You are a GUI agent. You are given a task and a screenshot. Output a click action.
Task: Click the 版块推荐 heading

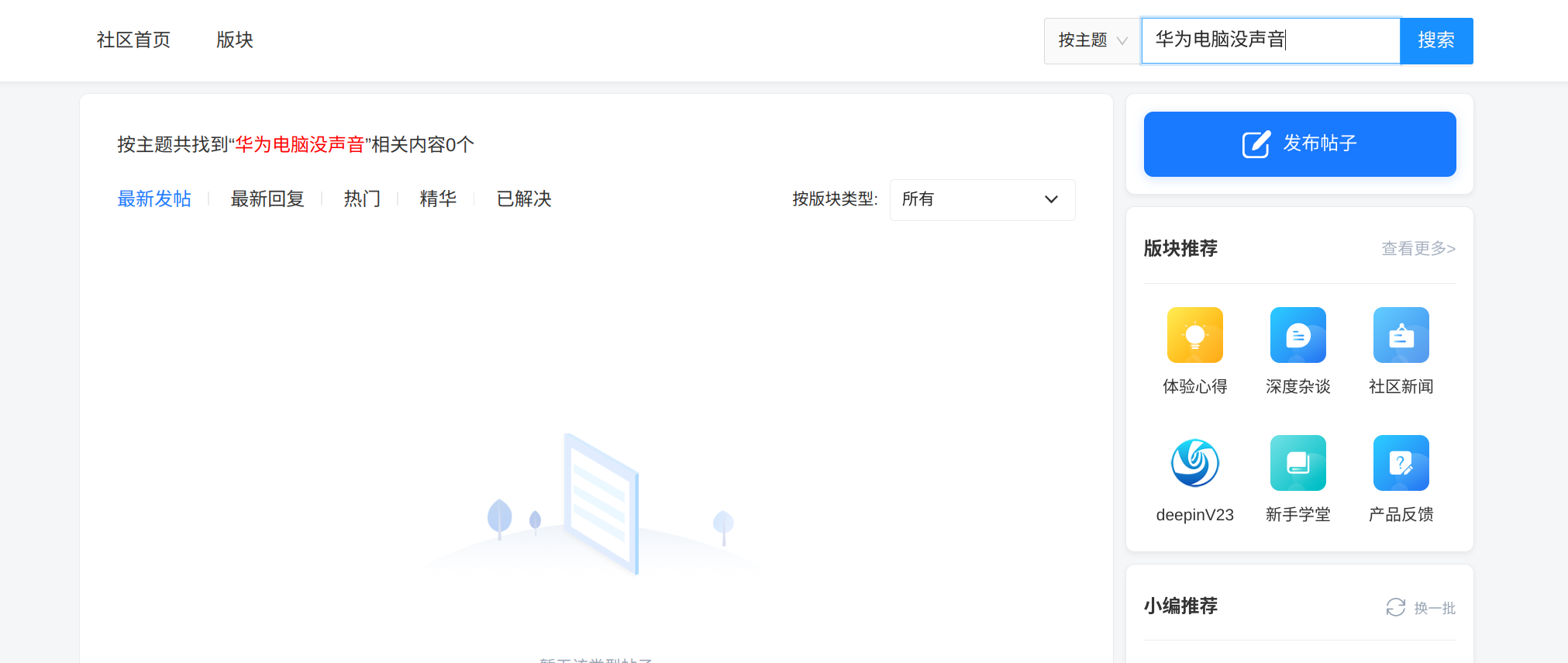[1180, 248]
